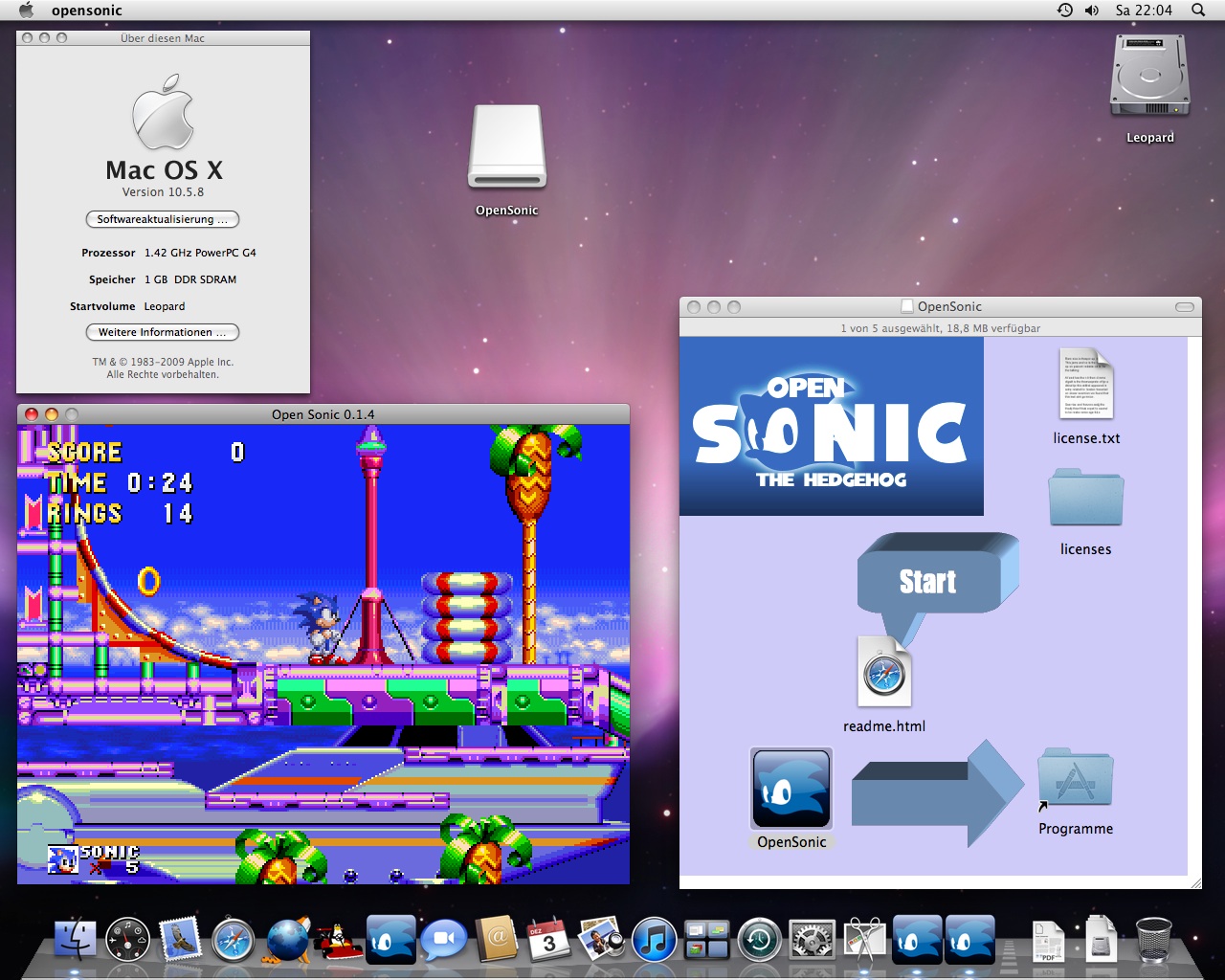
Task: Toggle Finder toolbar with pill button
Action: (x=1185, y=307)
